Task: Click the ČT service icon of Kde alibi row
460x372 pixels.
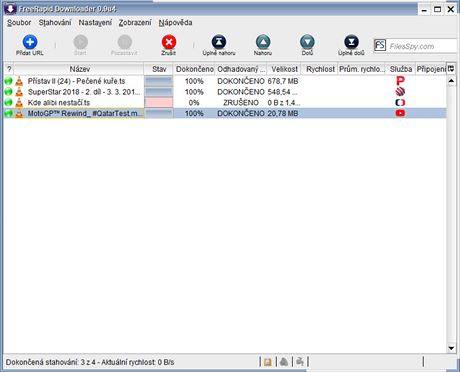Action: [x=400, y=102]
